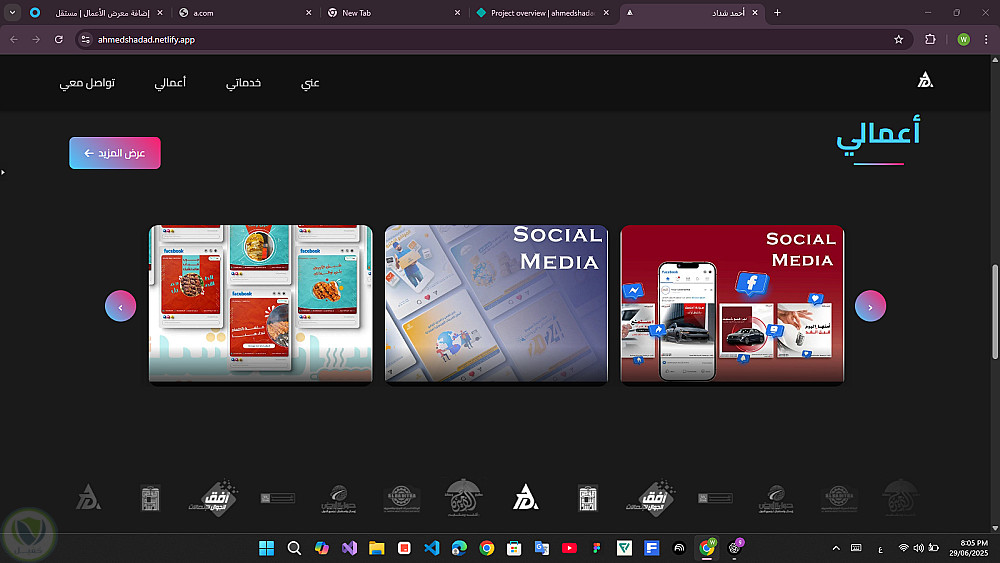The image size is (1000, 563).
Task: Switch to the Project overview tab
Action: click(543, 13)
